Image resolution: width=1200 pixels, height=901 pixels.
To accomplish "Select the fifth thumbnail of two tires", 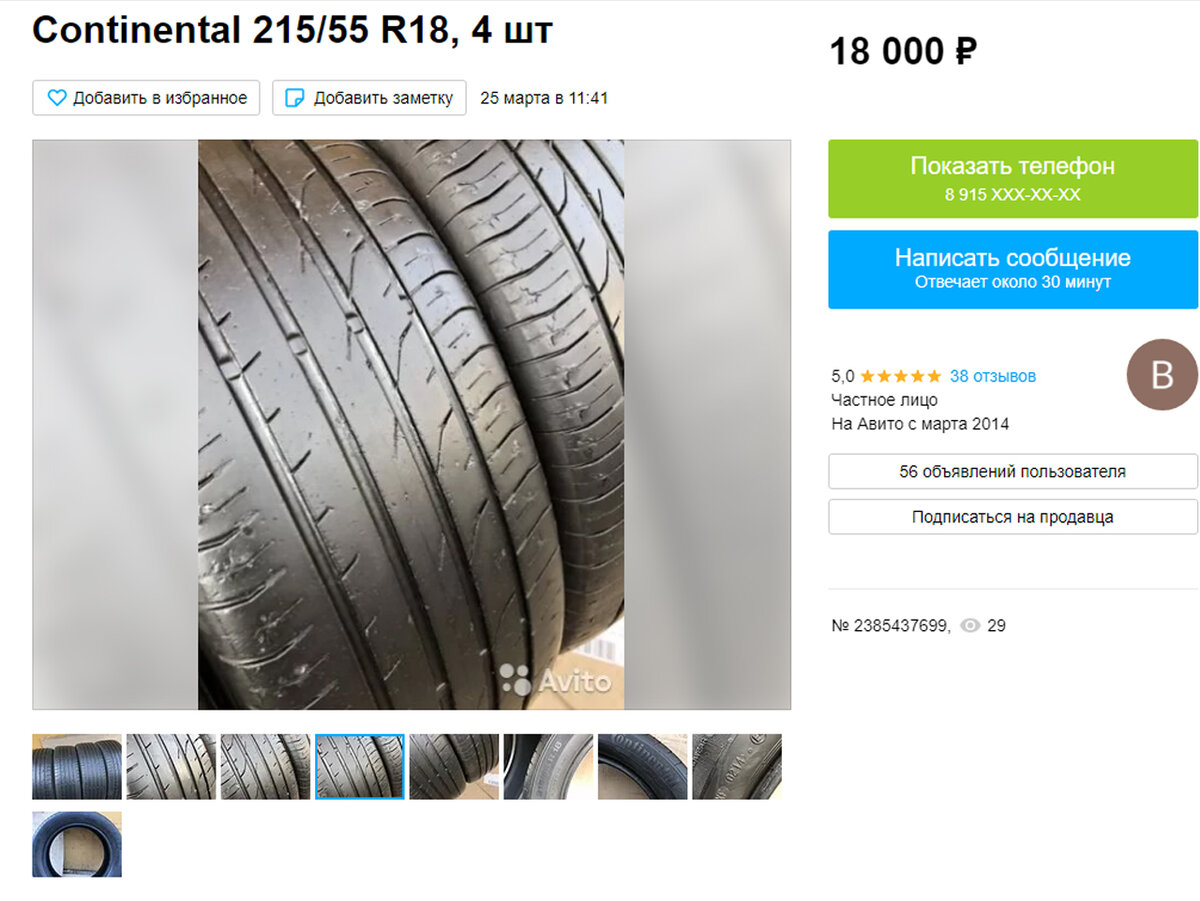I will [x=454, y=767].
